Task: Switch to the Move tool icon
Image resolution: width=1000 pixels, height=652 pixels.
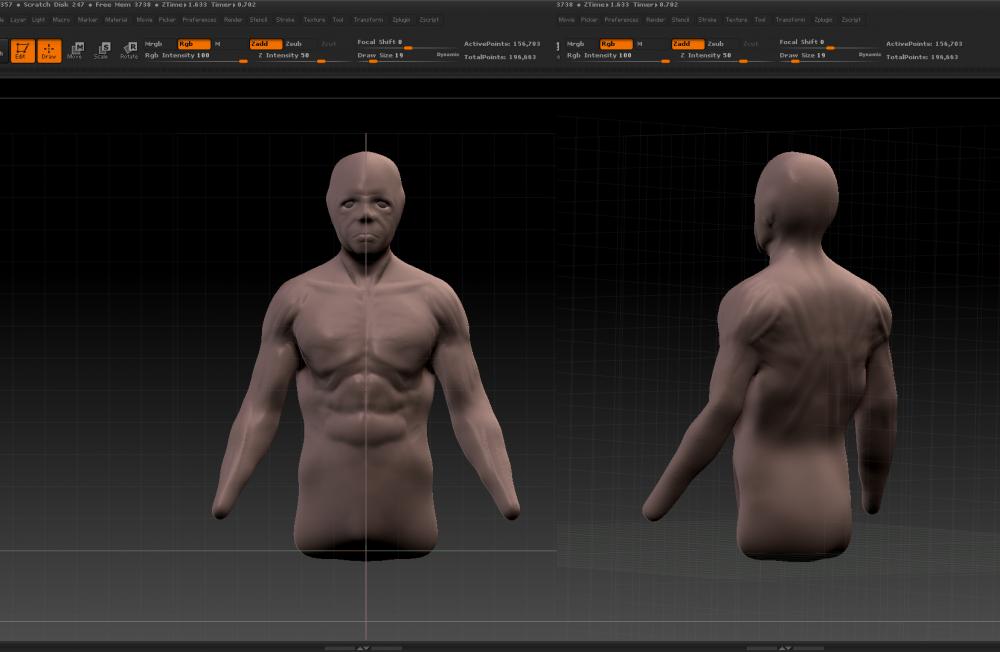Action: point(75,50)
